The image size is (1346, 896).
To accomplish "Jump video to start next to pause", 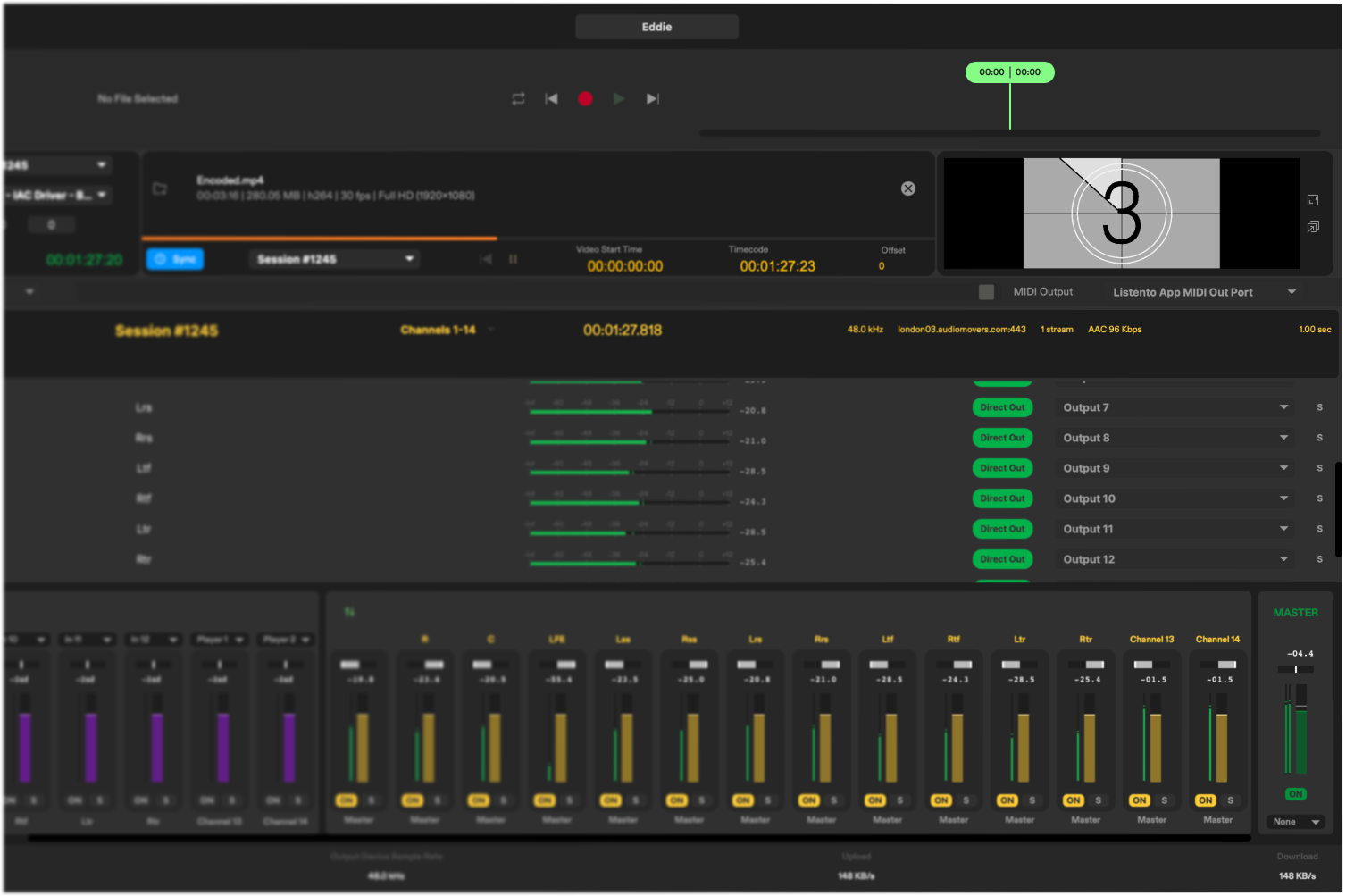I will click(486, 259).
